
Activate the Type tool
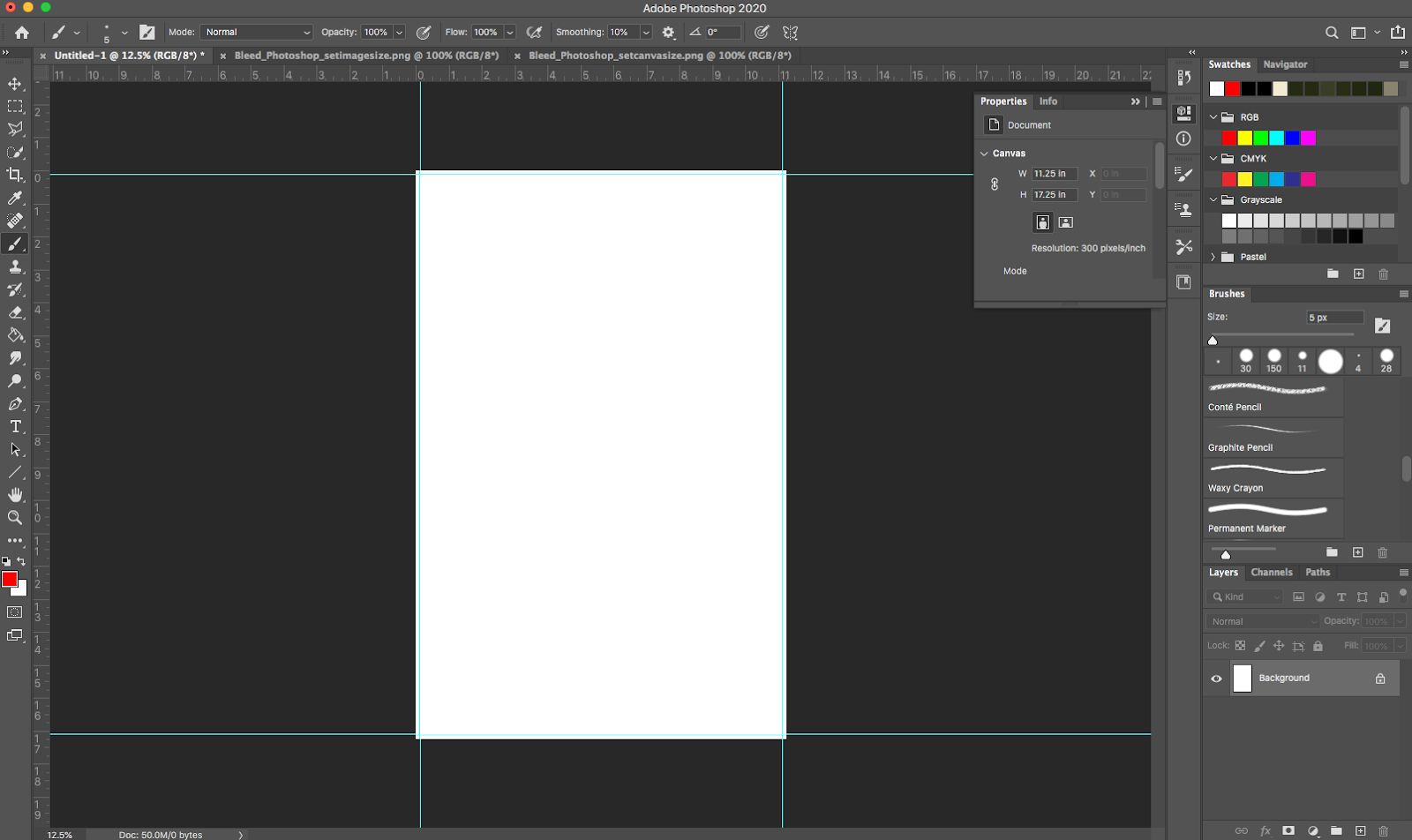click(x=14, y=426)
